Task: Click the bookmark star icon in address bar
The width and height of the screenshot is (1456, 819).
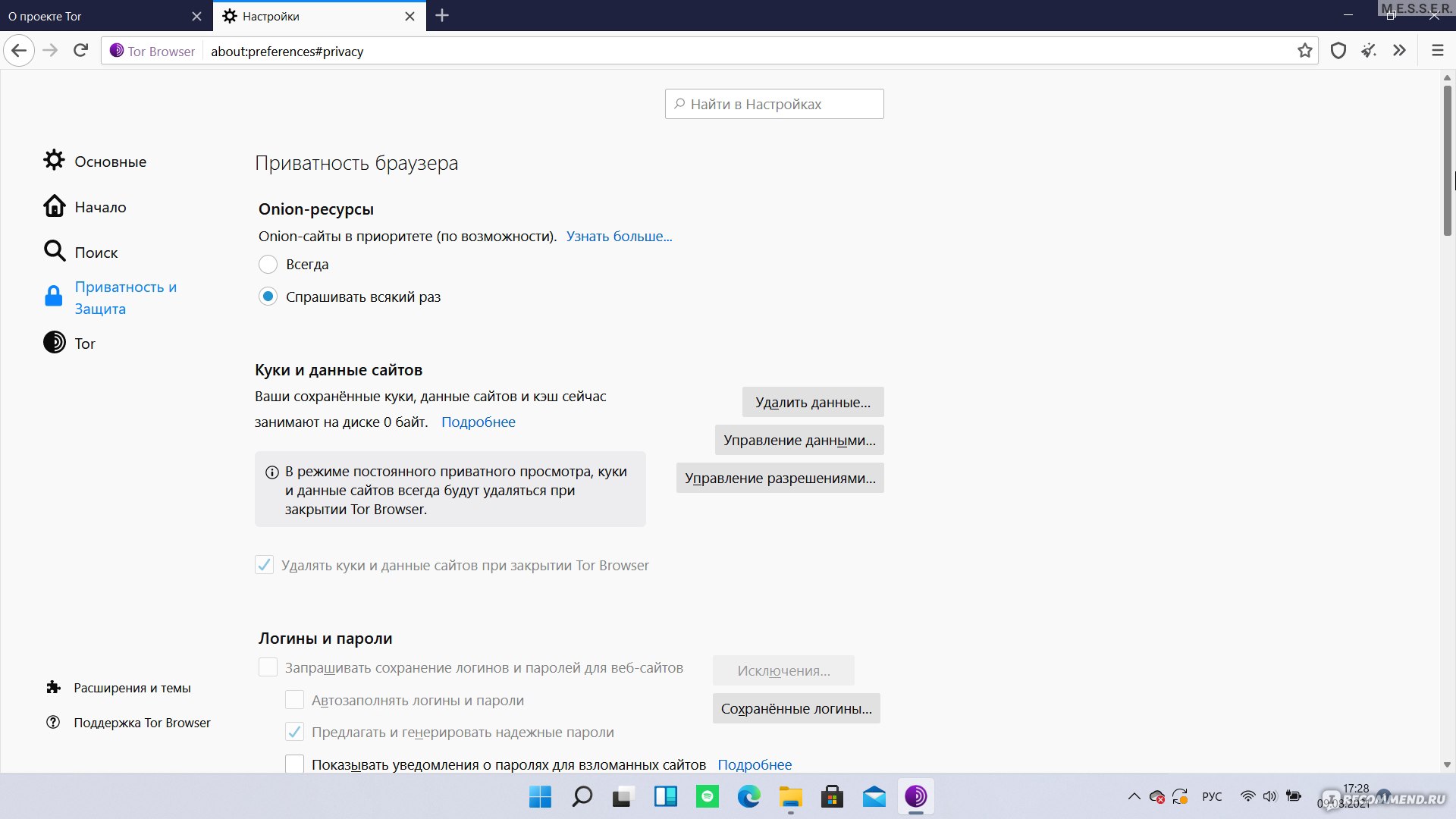Action: coord(1306,51)
